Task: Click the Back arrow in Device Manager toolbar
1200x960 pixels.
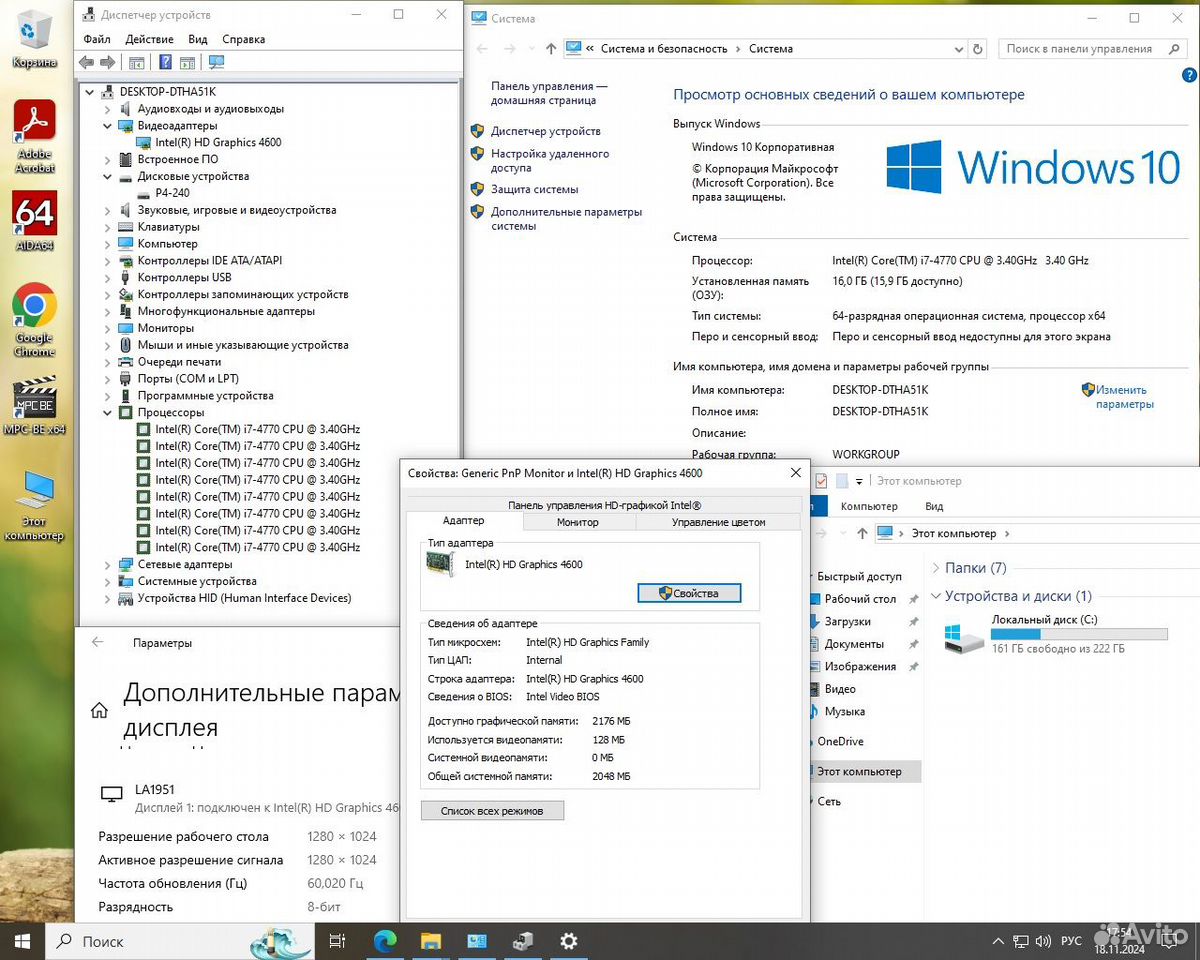Action: (86, 62)
